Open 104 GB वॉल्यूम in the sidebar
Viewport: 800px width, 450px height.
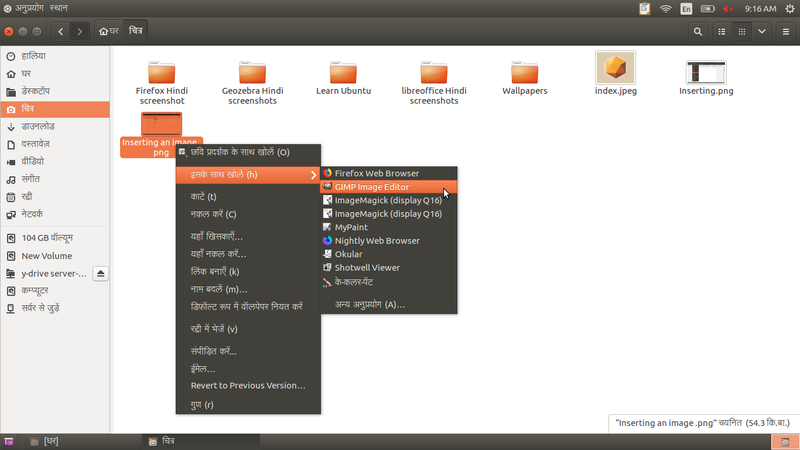point(55,238)
